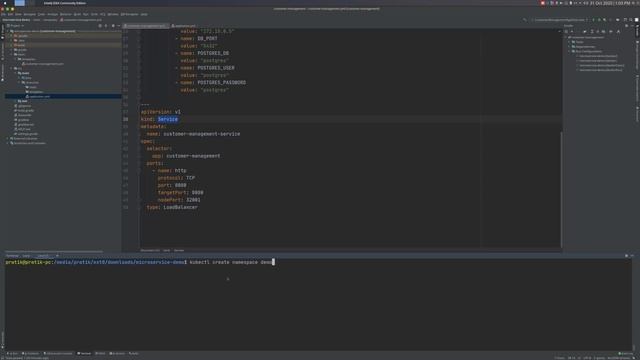
Task: Expand all nodes in Gradle panel
Action: [x=592, y=31]
